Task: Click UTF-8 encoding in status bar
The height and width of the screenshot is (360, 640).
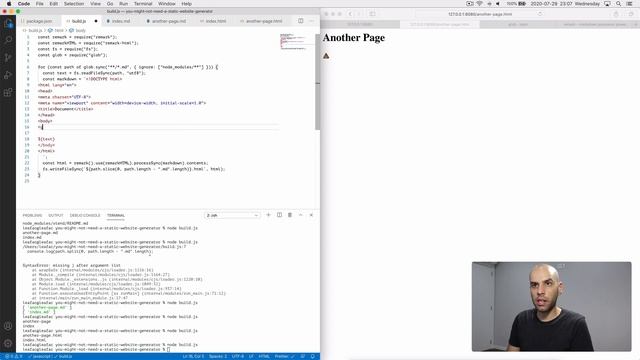Action: 238,356
